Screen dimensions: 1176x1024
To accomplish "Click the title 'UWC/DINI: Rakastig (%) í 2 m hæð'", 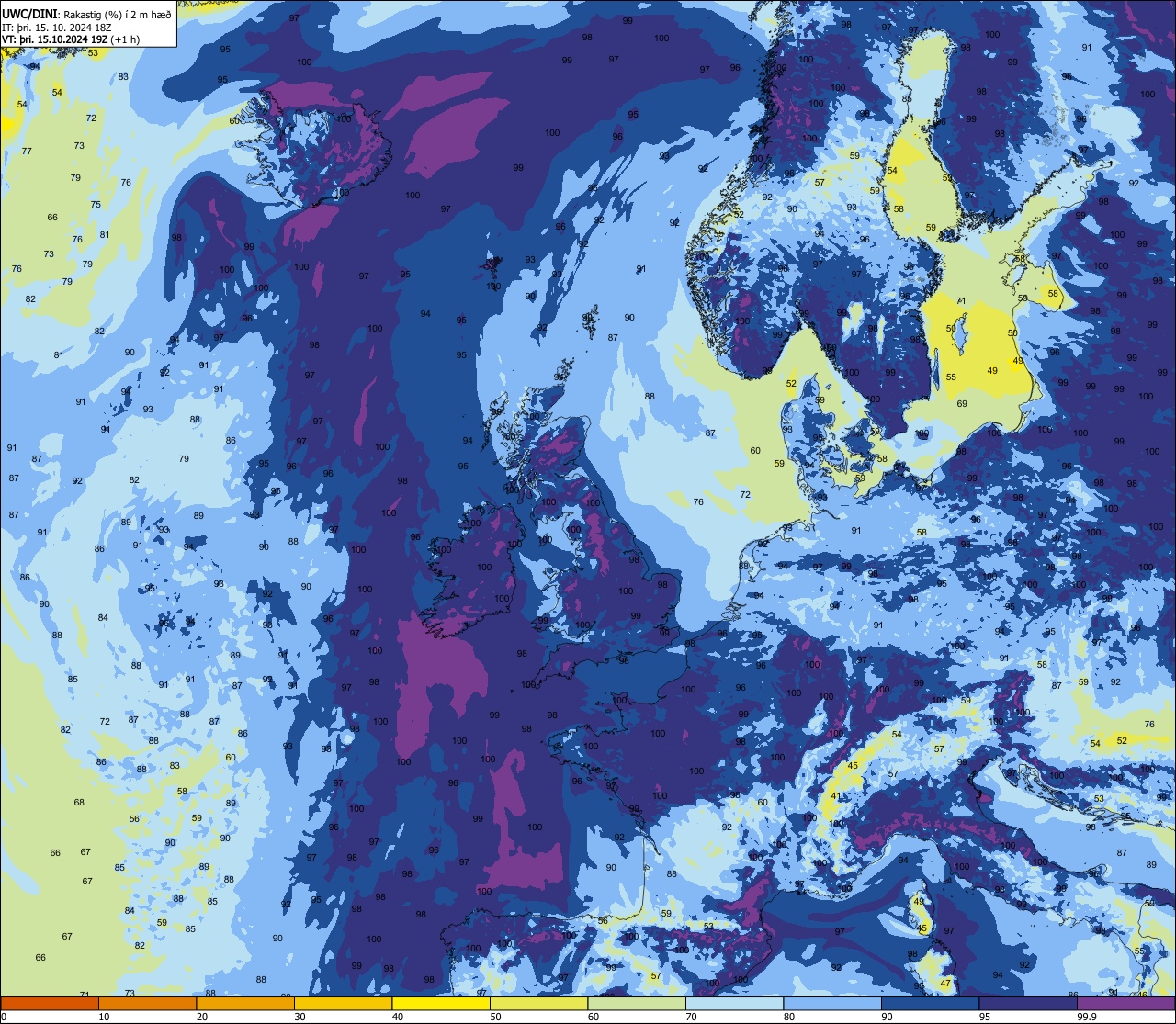I will [86, 14].
